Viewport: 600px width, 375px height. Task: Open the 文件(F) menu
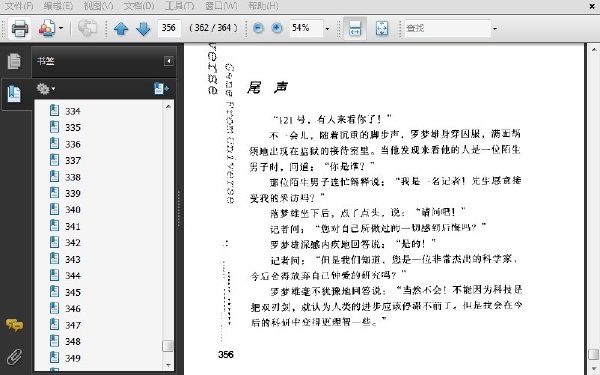(19, 6)
